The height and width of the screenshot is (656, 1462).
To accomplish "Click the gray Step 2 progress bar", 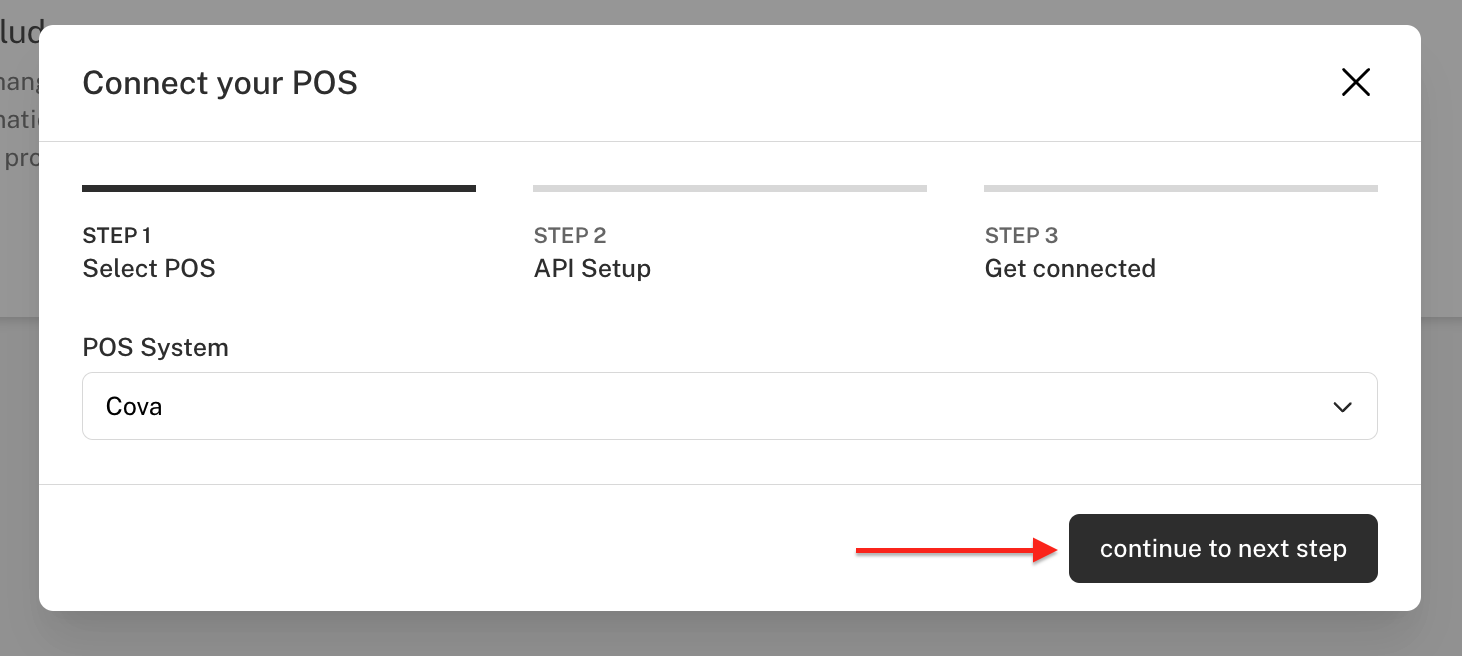I will (730, 188).
